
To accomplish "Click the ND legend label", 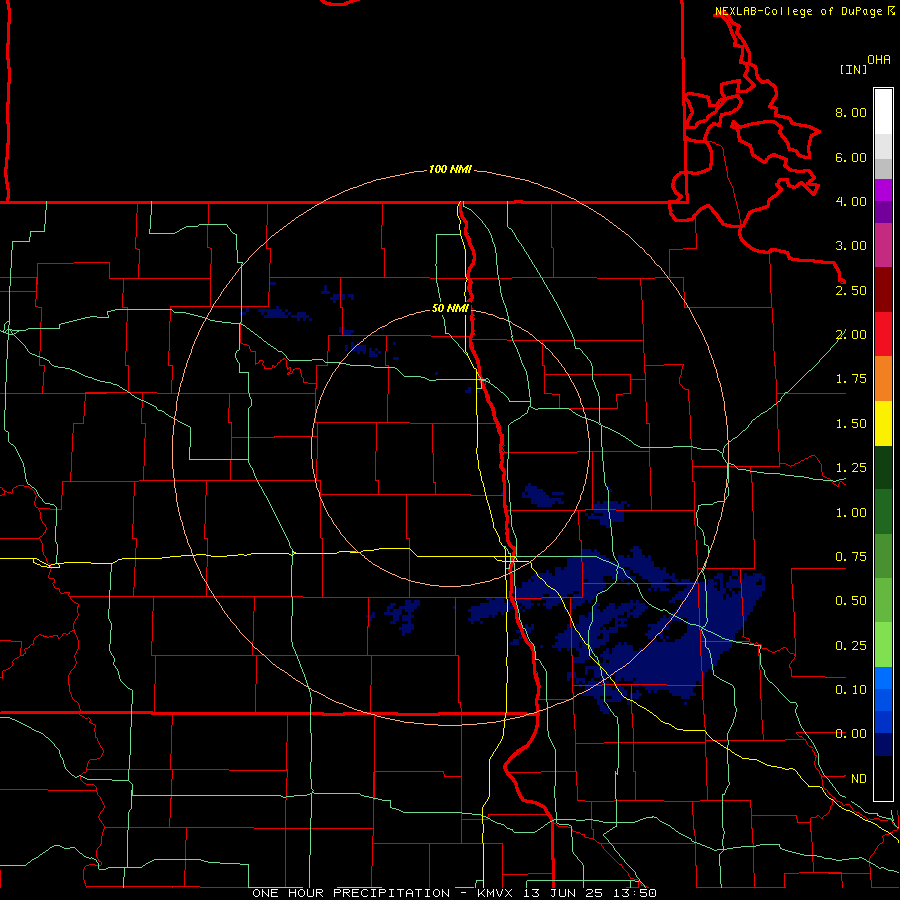I will (859, 779).
